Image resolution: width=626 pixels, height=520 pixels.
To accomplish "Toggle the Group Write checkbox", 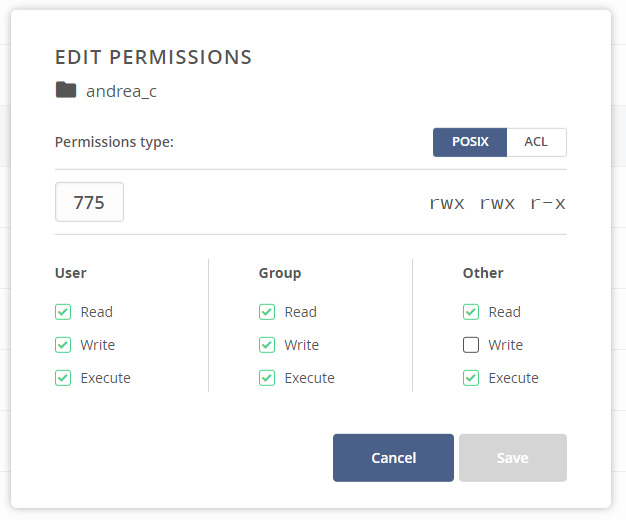I will pyautogui.click(x=267, y=345).
